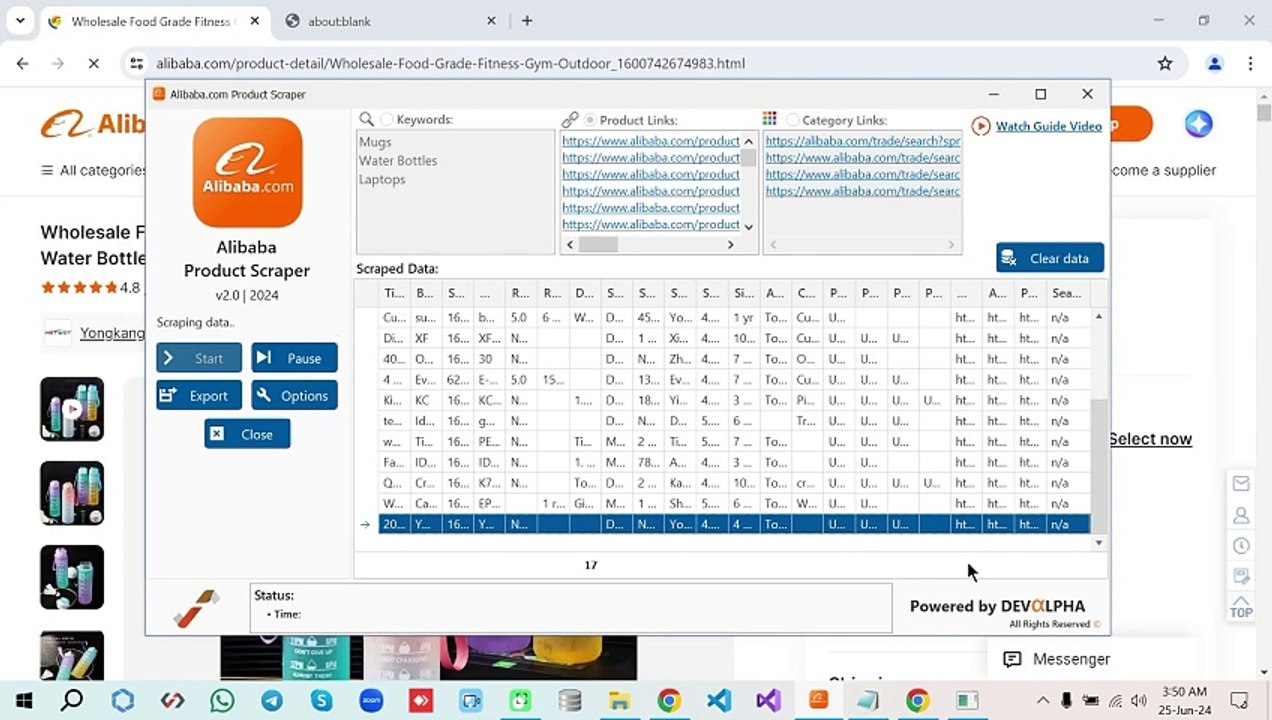
Task: Switch to the about:blank browser tab
Action: tap(380, 21)
